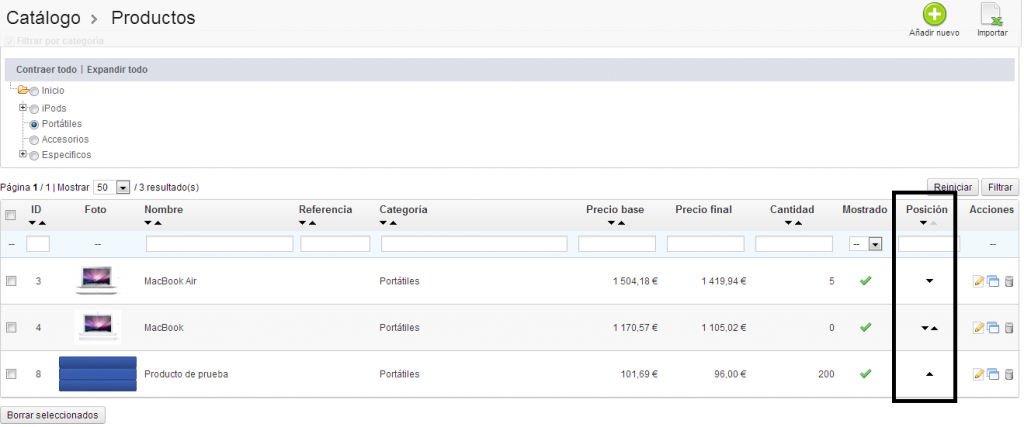Click the Expandir todo link

[117, 70]
